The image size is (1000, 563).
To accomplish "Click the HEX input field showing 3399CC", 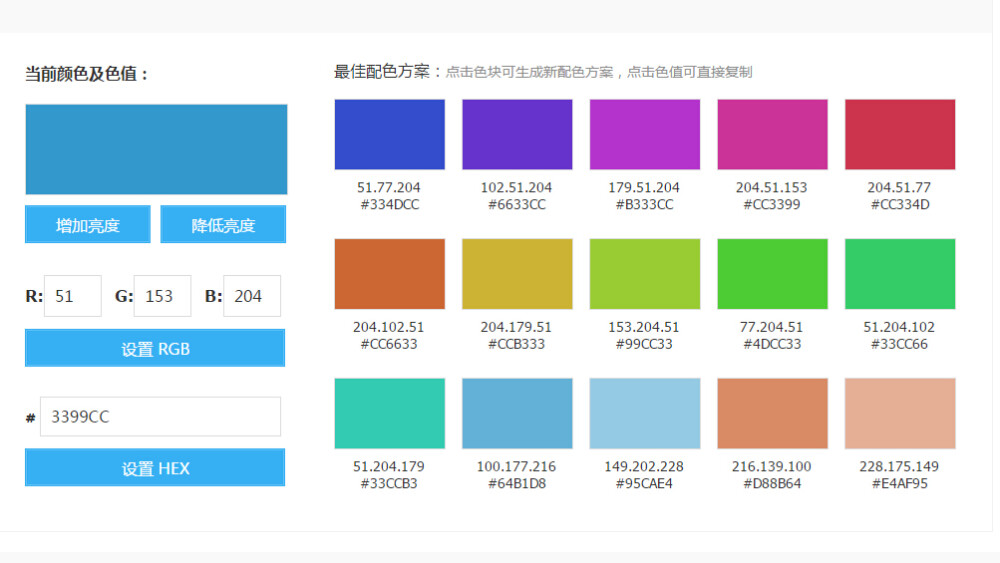I will click(x=160, y=417).
